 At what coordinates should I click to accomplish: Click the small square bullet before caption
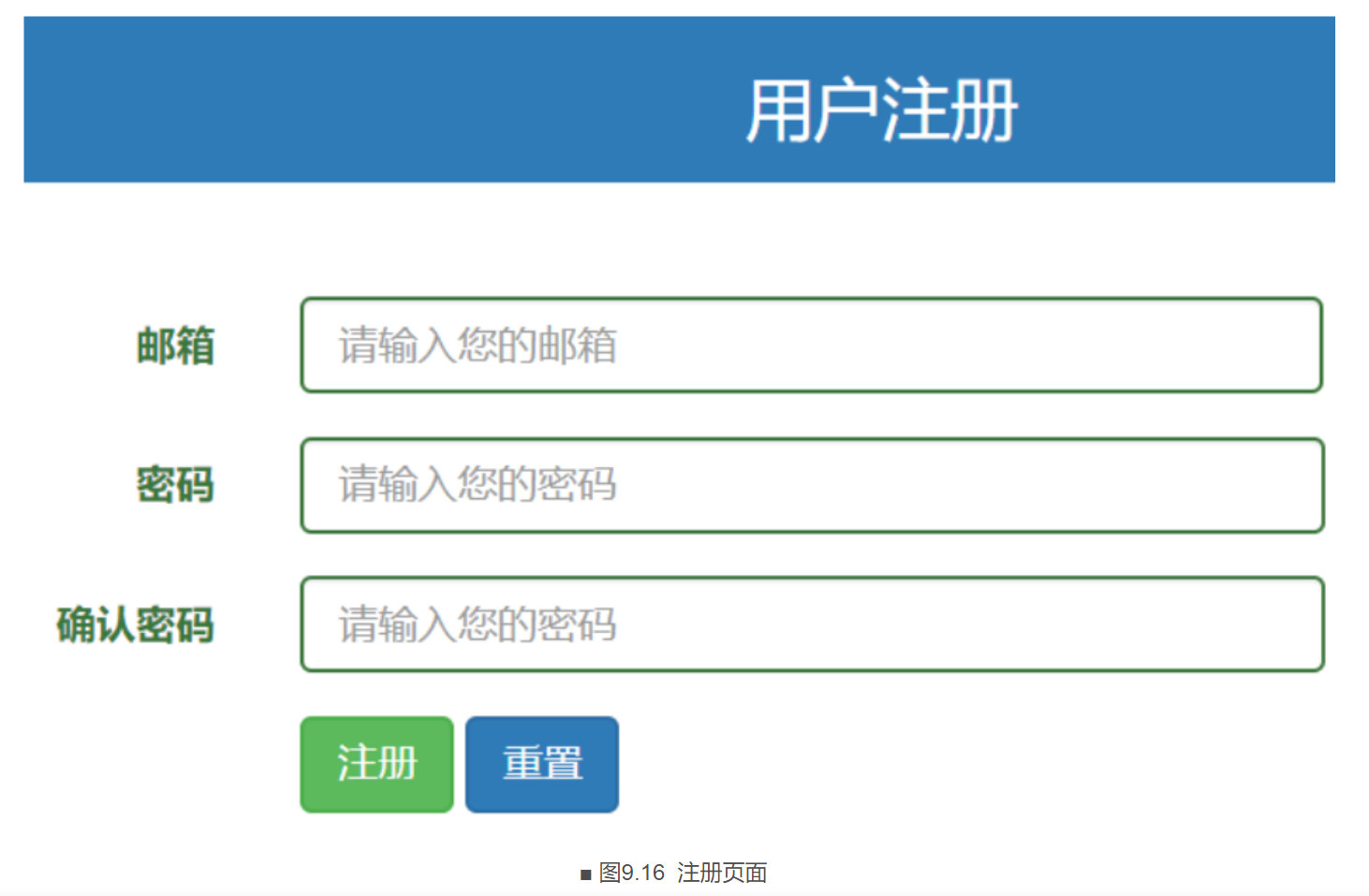pos(585,874)
